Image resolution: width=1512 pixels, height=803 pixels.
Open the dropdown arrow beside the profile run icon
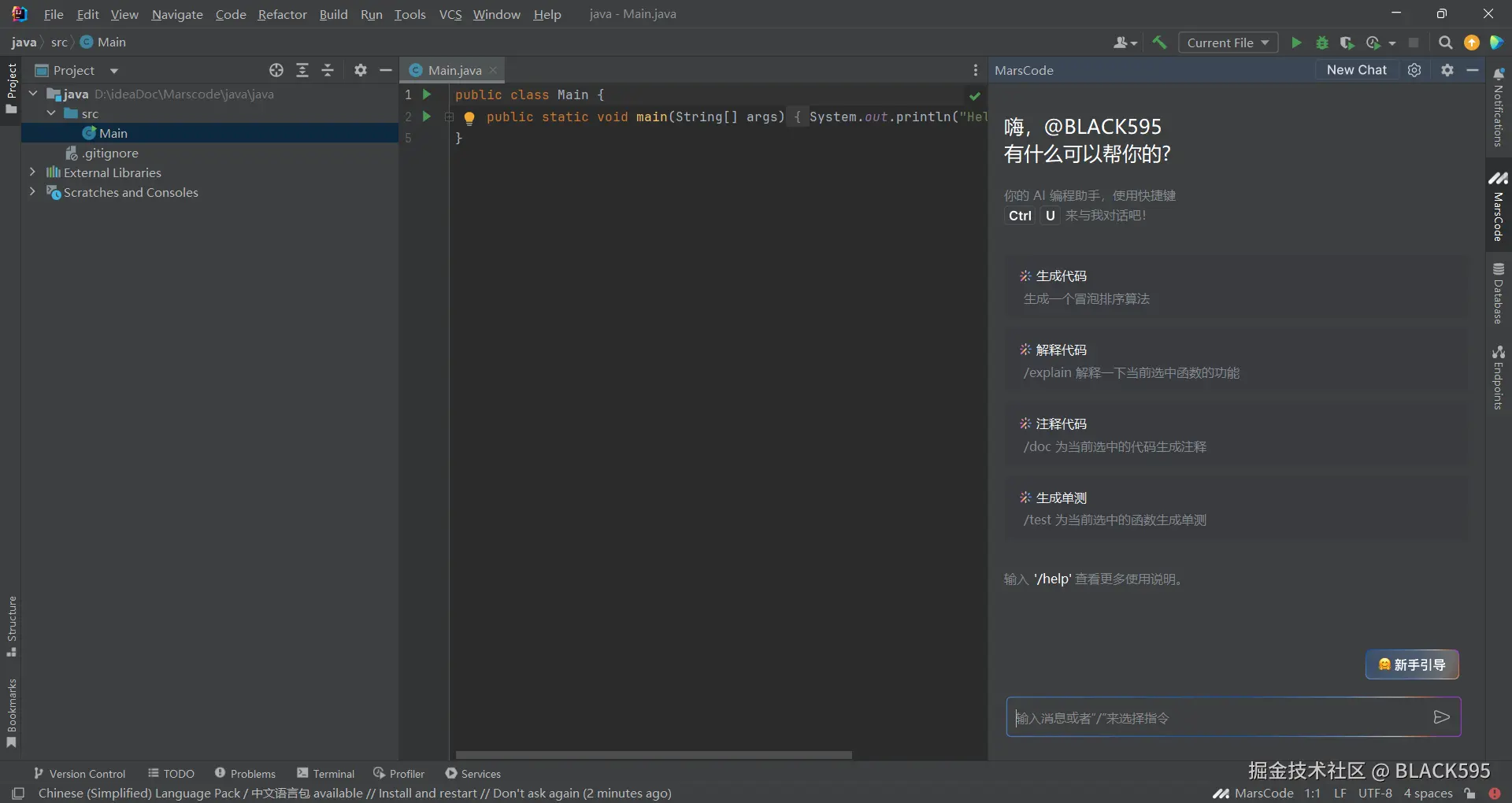point(1392,43)
